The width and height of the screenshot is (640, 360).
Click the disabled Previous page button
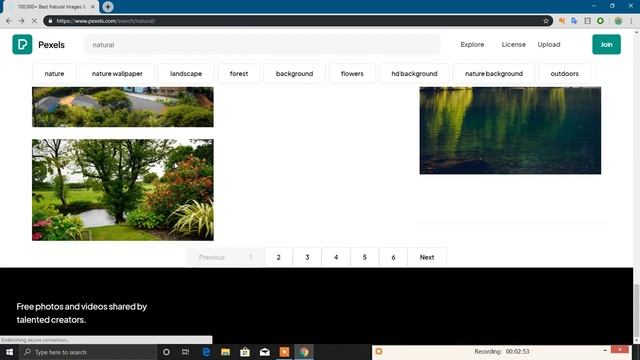[212, 257]
